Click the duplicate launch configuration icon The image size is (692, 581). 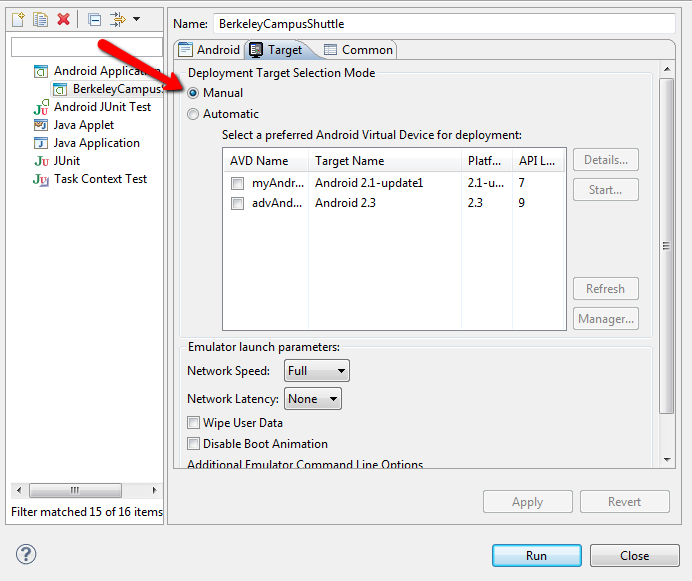click(40, 20)
